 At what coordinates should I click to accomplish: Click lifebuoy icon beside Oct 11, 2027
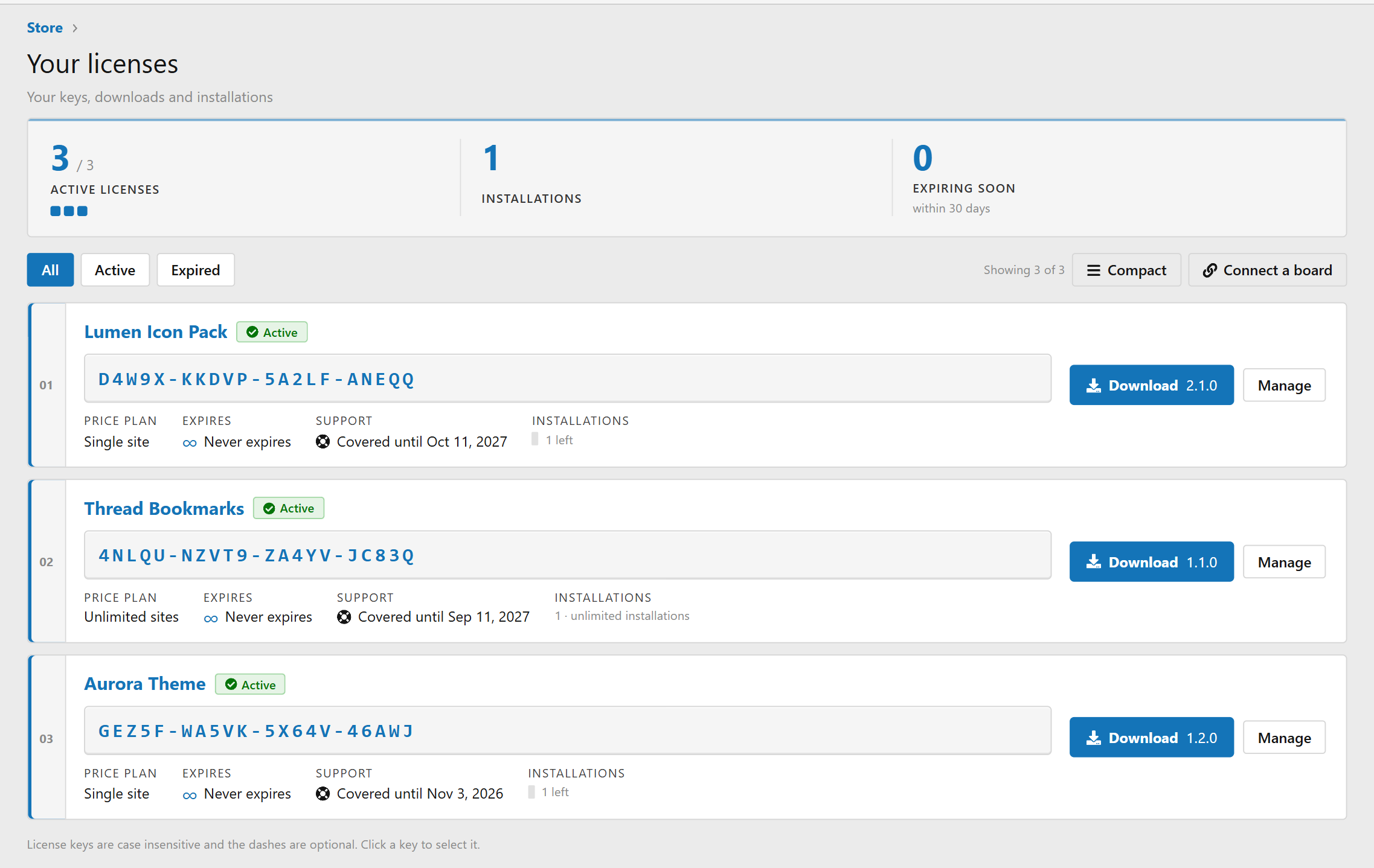tap(323, 442)
